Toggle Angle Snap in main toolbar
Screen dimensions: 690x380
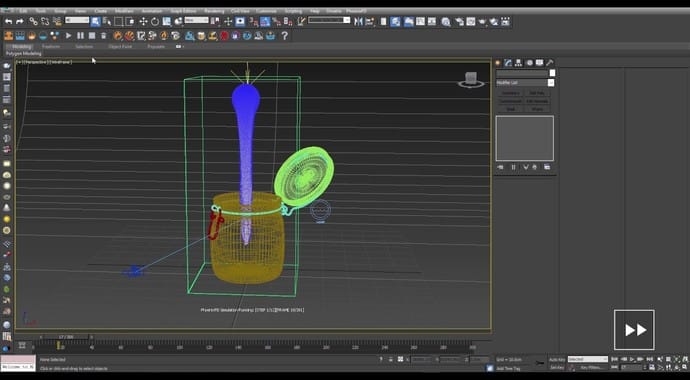pyautogui.click(x=264, y=21)
